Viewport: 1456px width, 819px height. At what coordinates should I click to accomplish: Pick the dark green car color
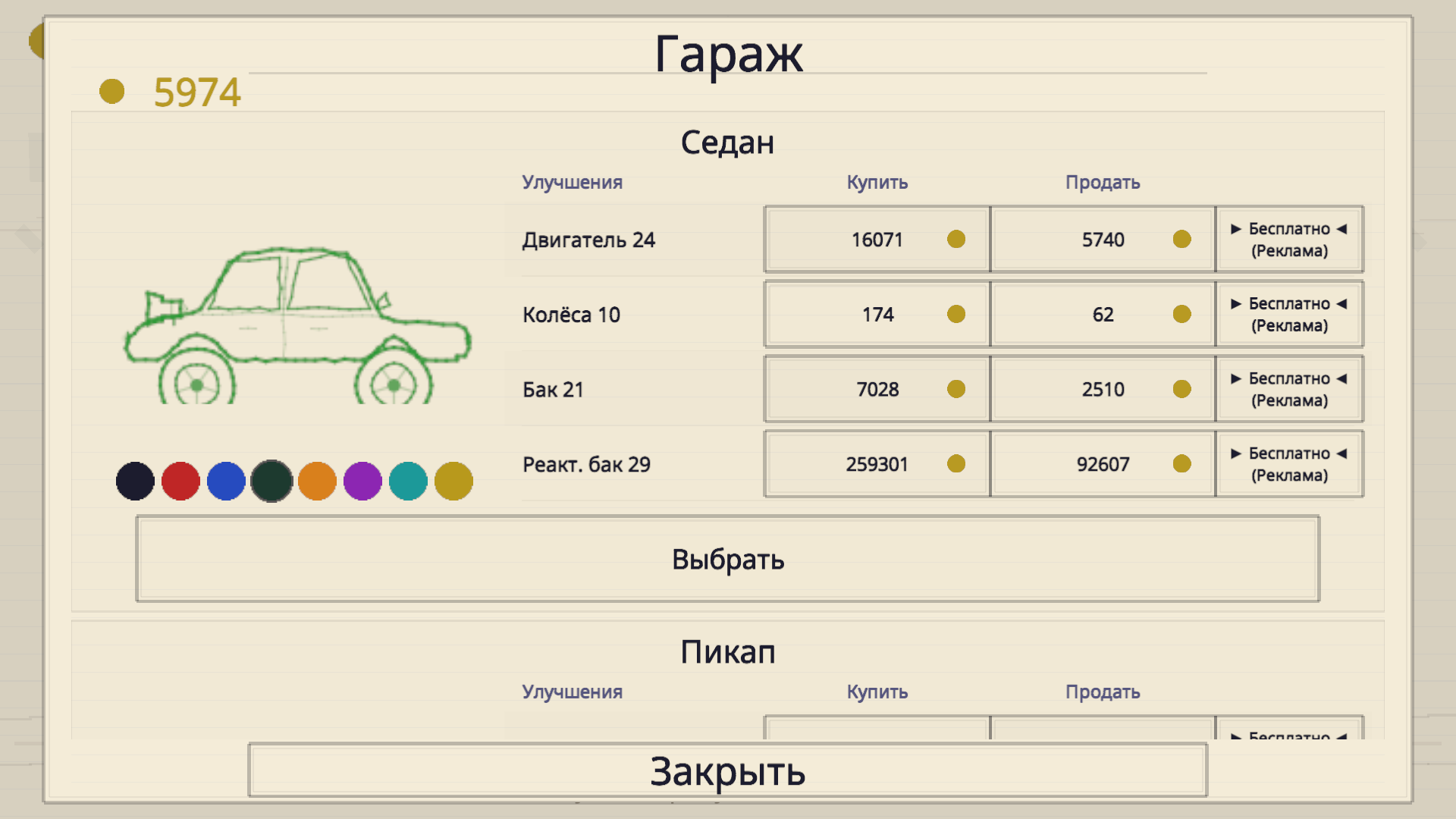coord(271,481)
